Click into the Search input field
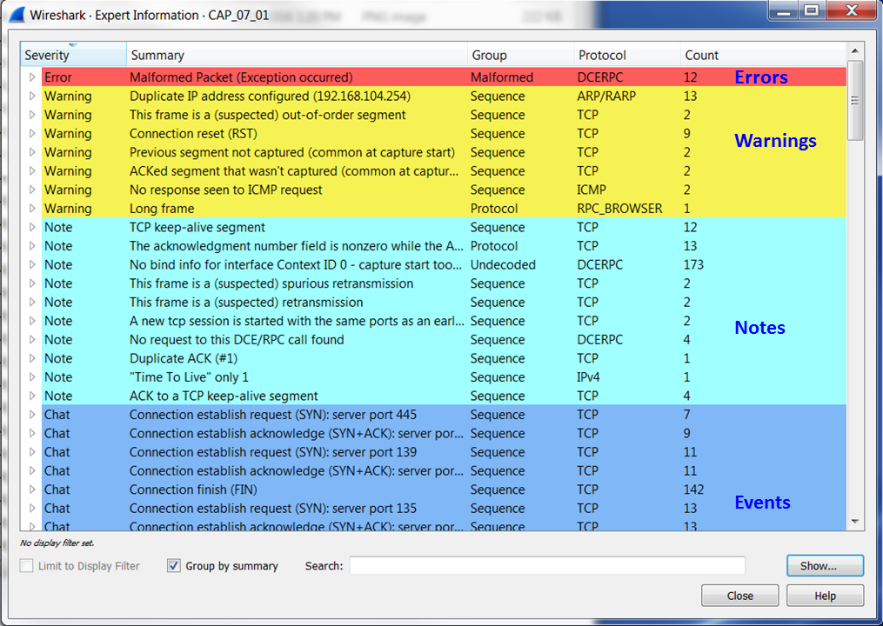 pos(547,566)
